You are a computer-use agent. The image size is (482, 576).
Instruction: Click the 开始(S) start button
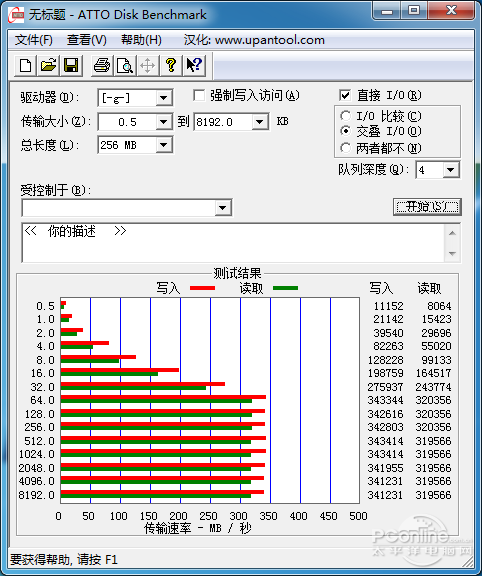(x=427, y=207)
